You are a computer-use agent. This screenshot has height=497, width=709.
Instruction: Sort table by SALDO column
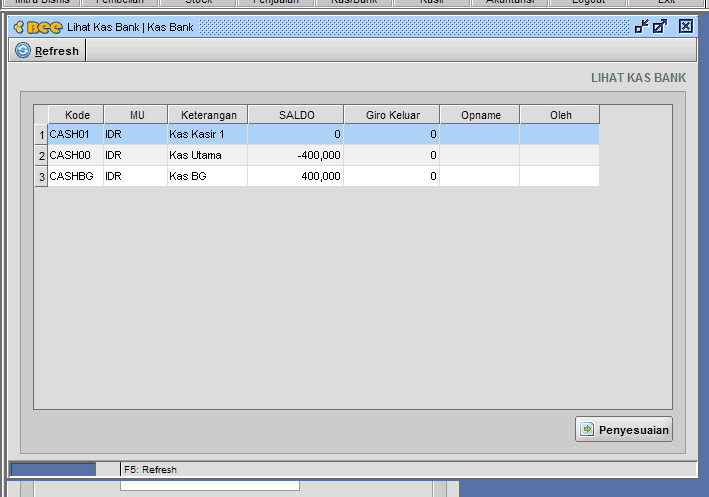coord(296,115)
